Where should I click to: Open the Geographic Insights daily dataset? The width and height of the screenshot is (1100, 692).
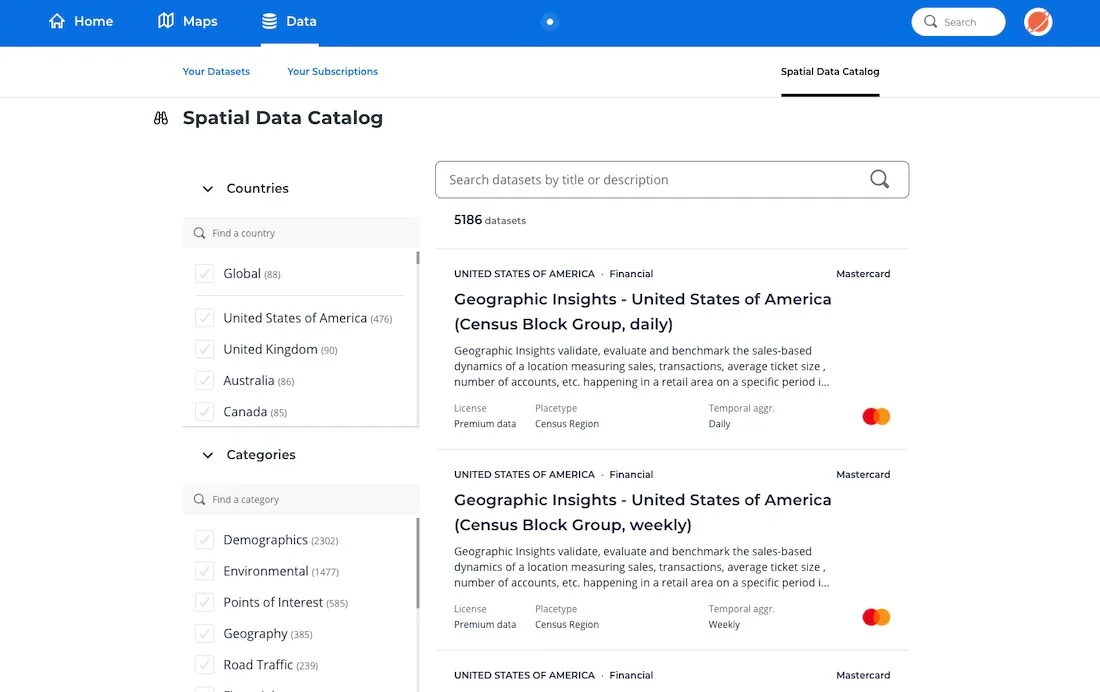642,311
